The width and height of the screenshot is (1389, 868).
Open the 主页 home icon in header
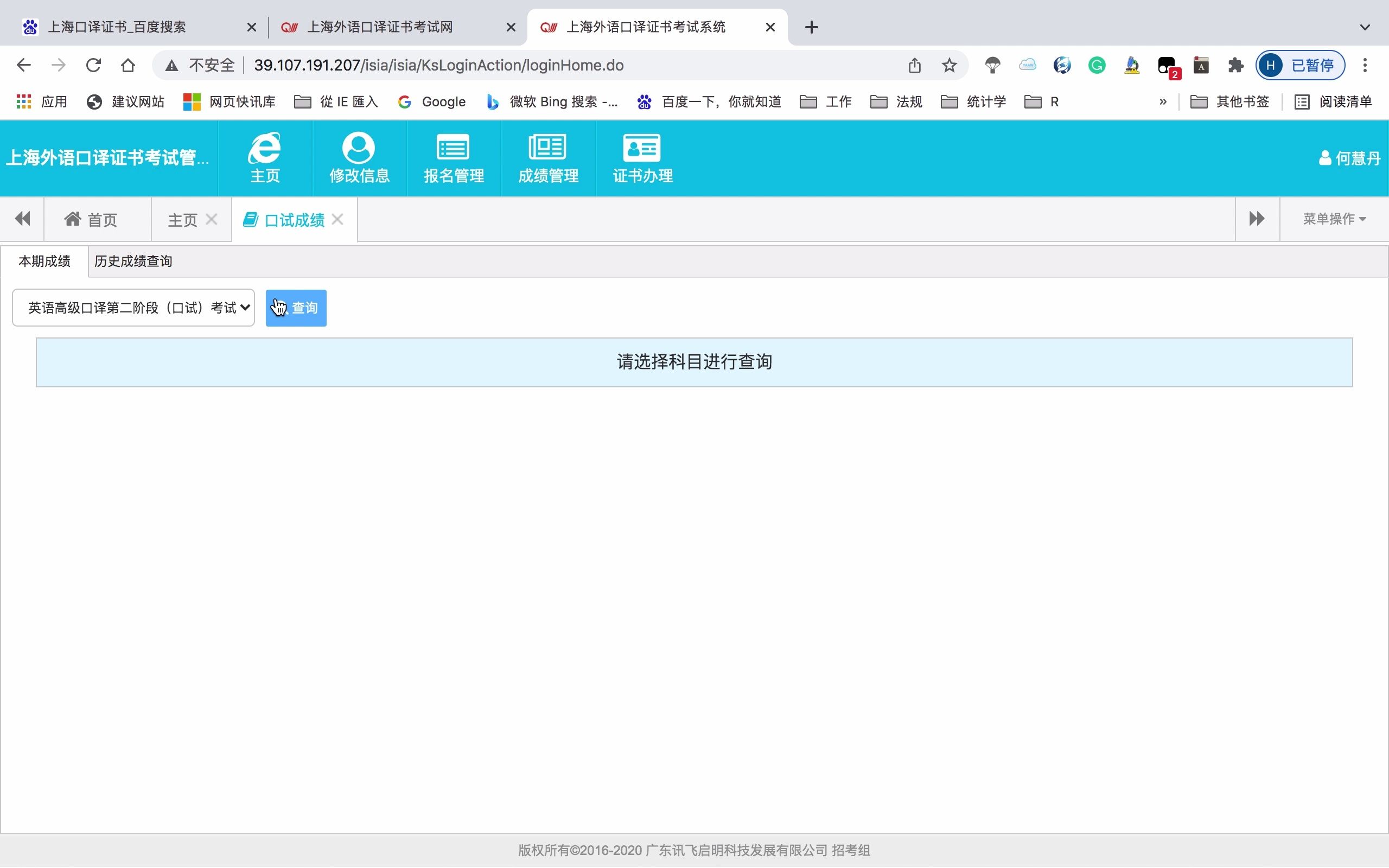pos(265,158)
